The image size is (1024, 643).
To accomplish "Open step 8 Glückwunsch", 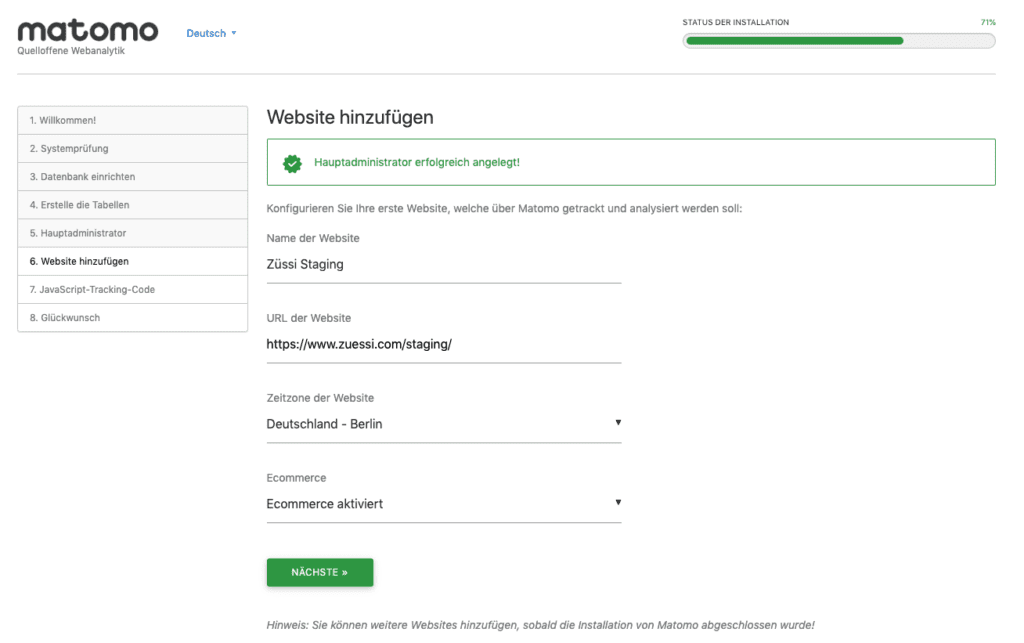I will point(133,317).
